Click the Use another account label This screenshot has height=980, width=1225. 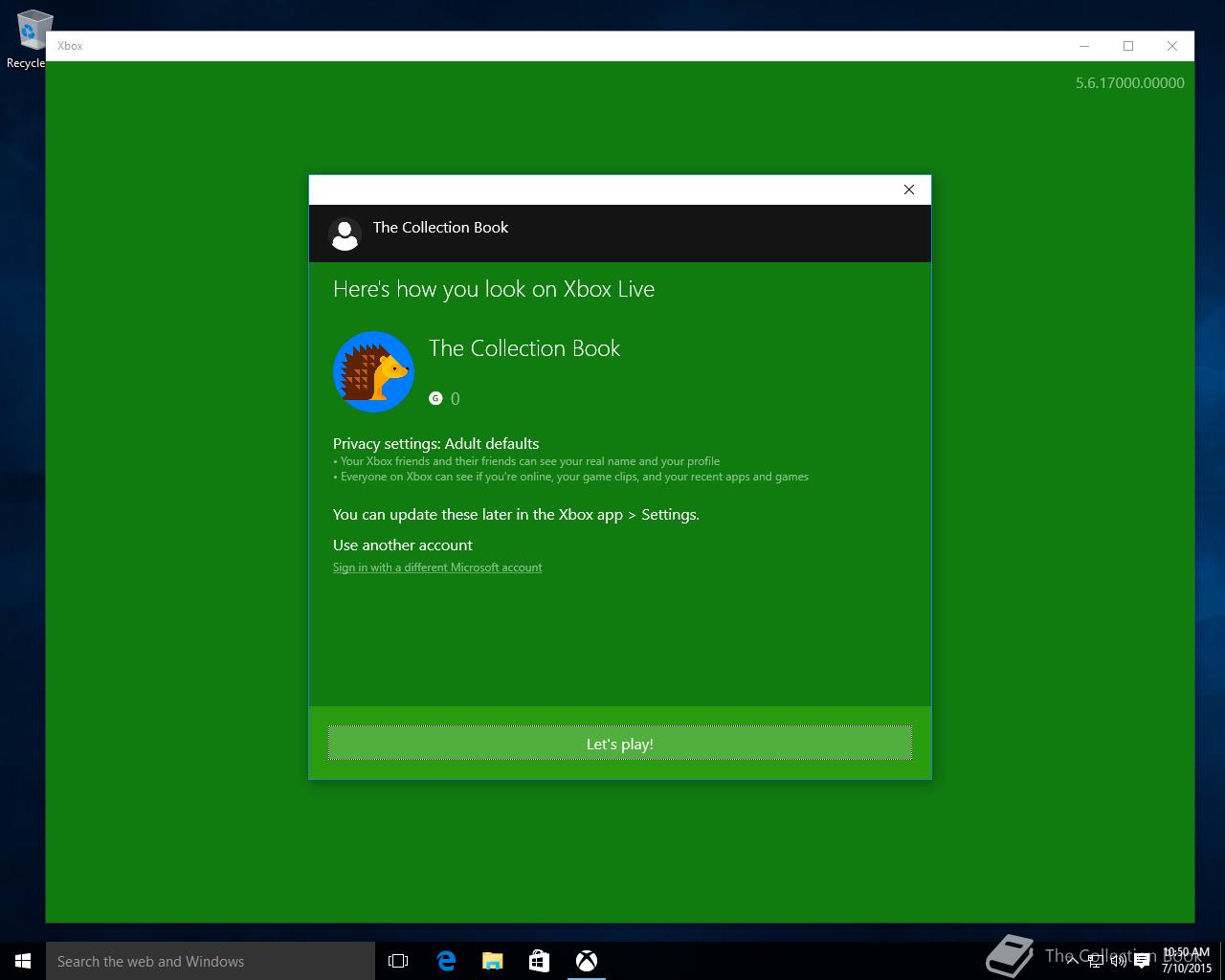click(x=403, y=545)
